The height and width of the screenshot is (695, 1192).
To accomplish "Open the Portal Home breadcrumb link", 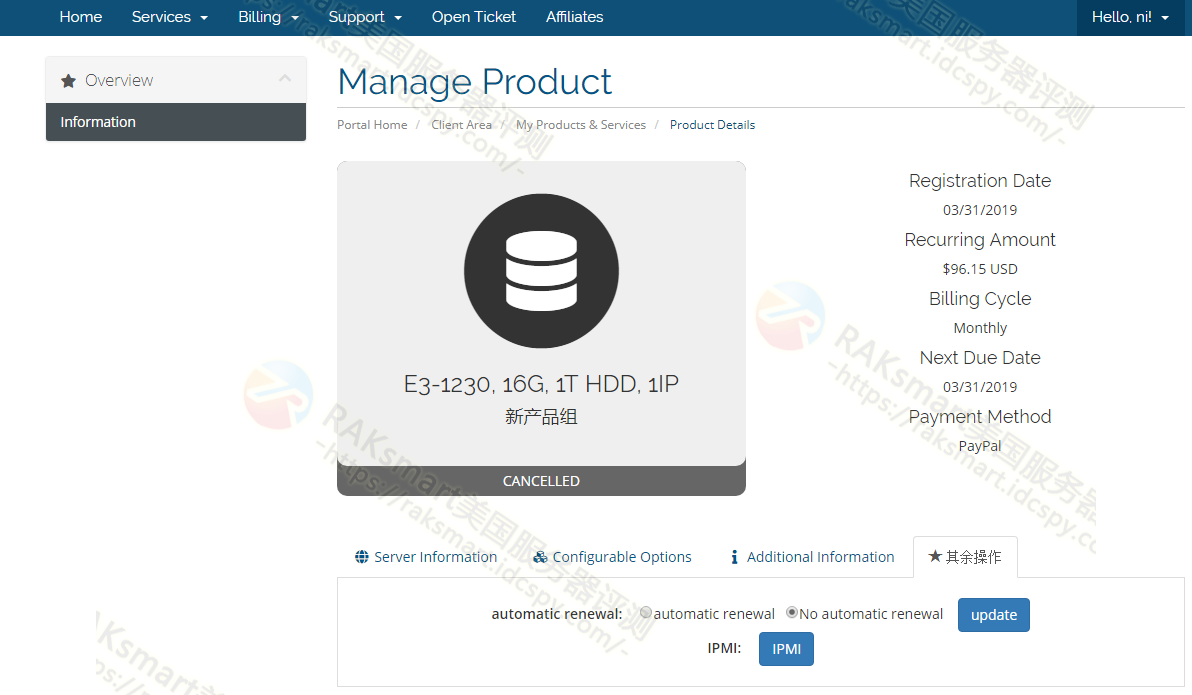I will click(372, 125).
